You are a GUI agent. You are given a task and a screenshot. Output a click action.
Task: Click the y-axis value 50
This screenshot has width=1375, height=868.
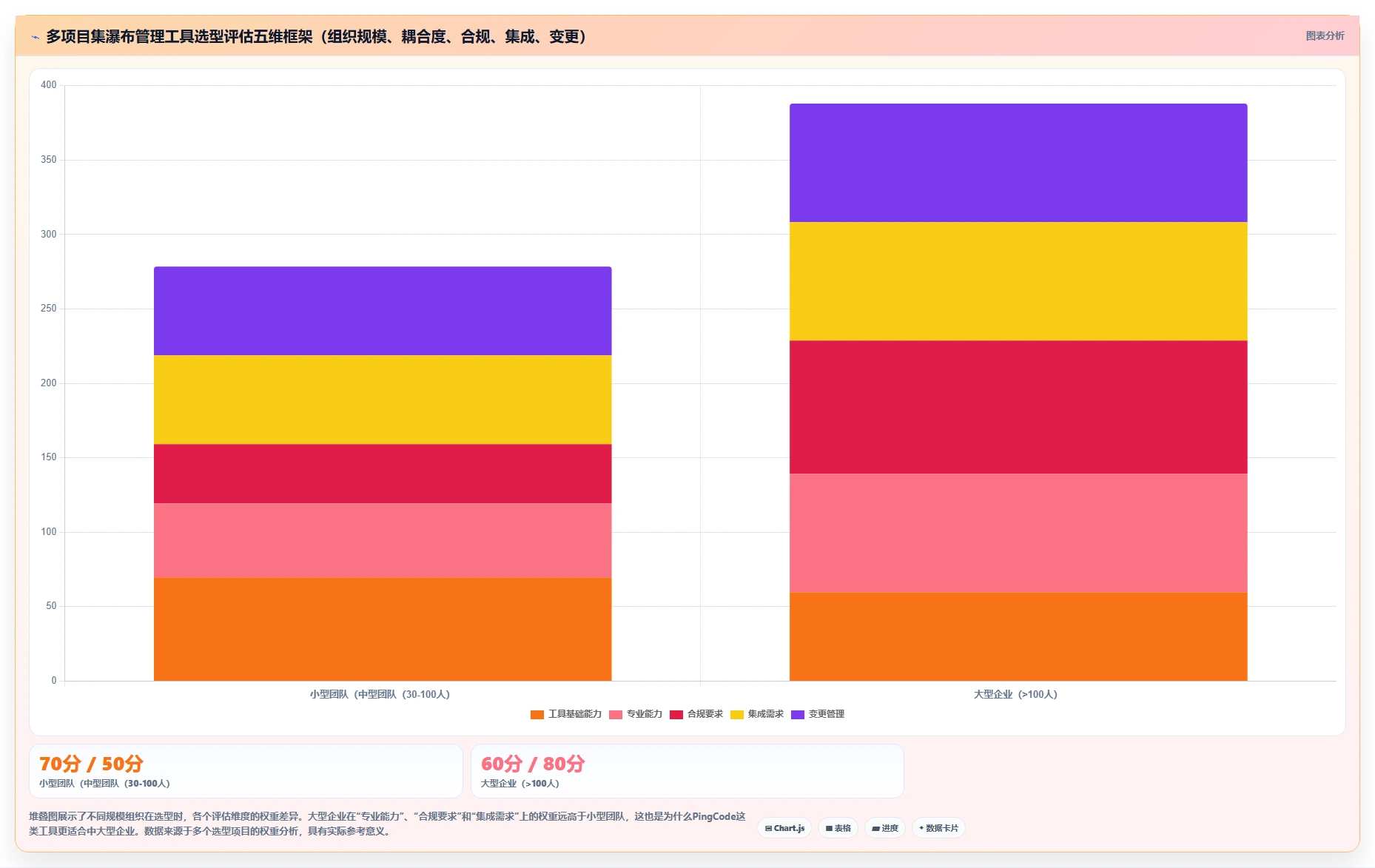[x=51, y=606]
